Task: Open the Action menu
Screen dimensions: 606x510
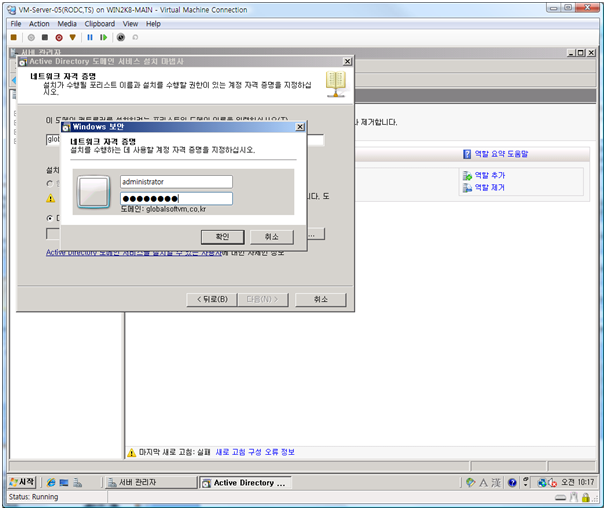Action: (39, 24)
